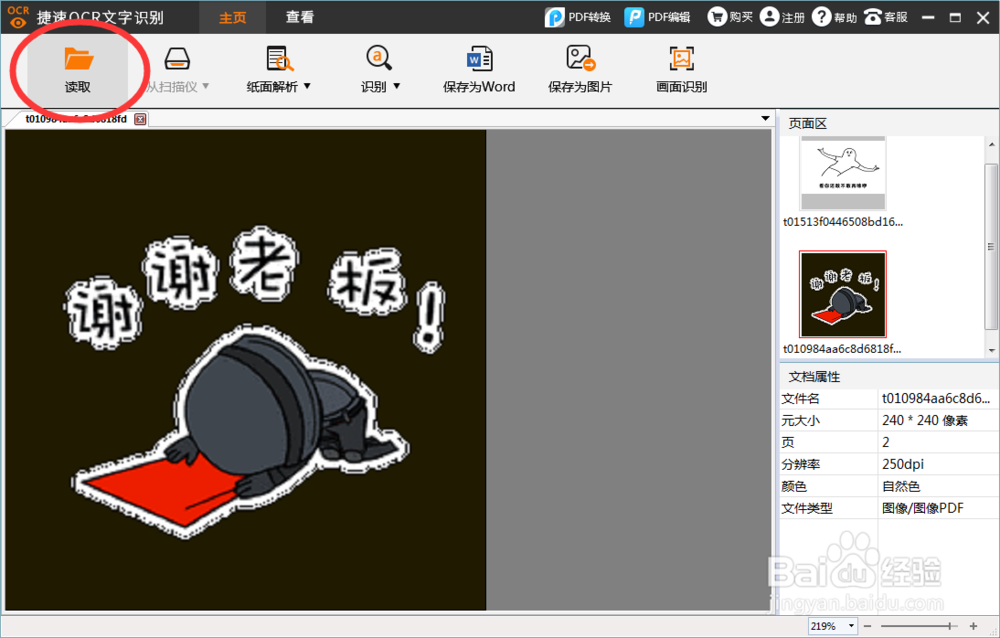Click the OCR app logo
The width and height of the screenshot is (1000, 638).
pyautogui.click(x=18, y=17)
